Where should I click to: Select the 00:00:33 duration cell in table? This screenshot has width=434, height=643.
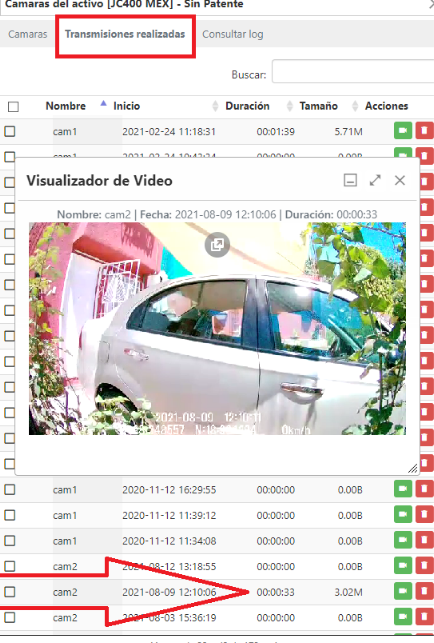point(276,592)
